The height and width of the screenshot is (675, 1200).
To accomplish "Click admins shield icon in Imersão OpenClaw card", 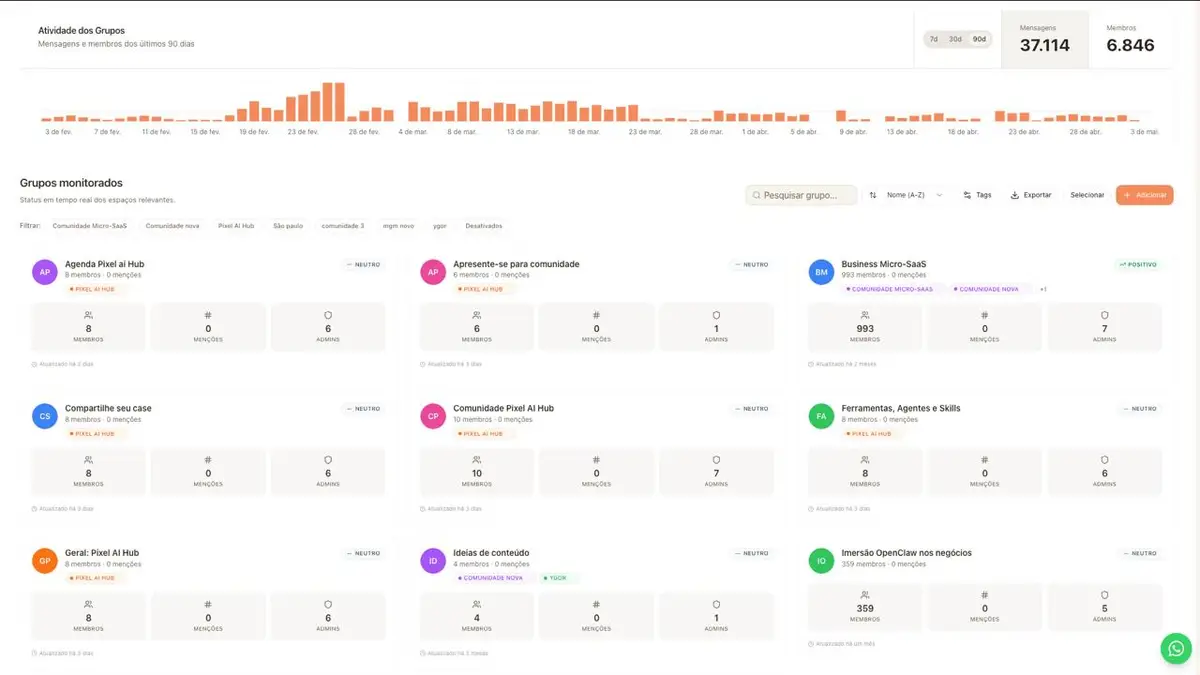I will click(x=1104, y=594).
